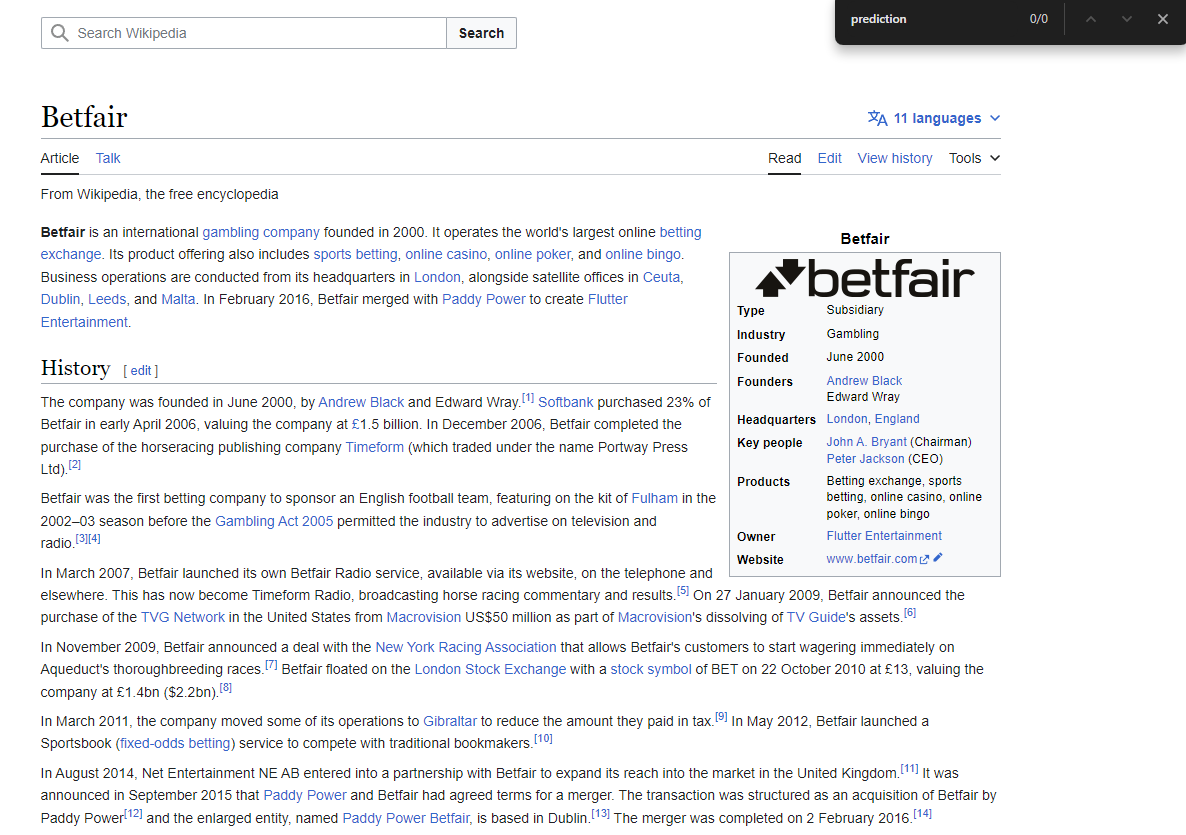Click citation reference [14]
This screenshot has width=1186, height=835.
pos(923,813)
